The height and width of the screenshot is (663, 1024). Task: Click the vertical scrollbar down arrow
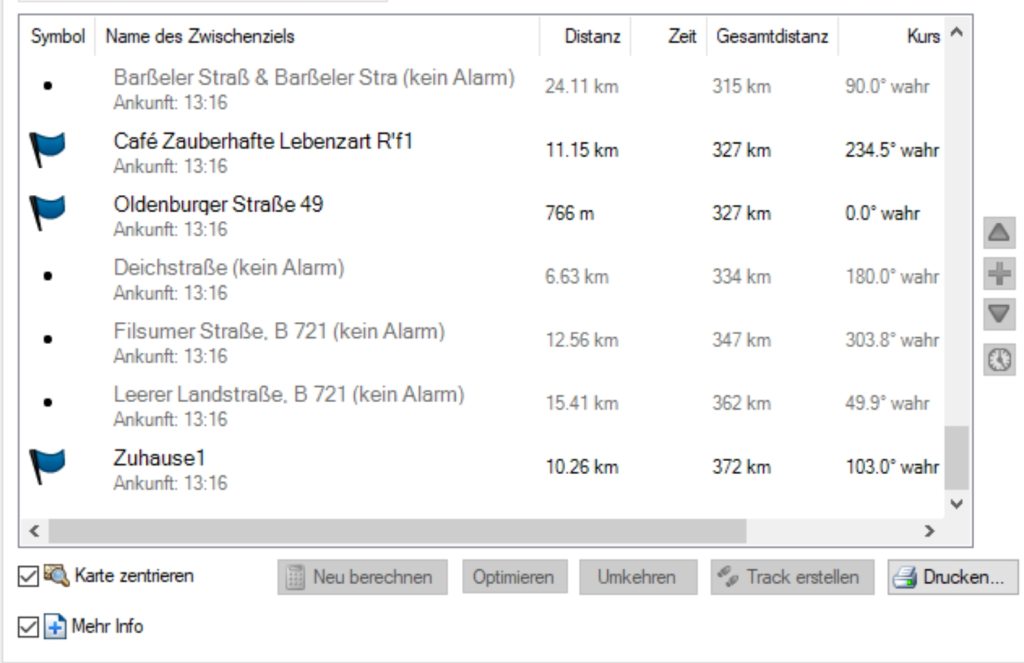tap(956, 504)
